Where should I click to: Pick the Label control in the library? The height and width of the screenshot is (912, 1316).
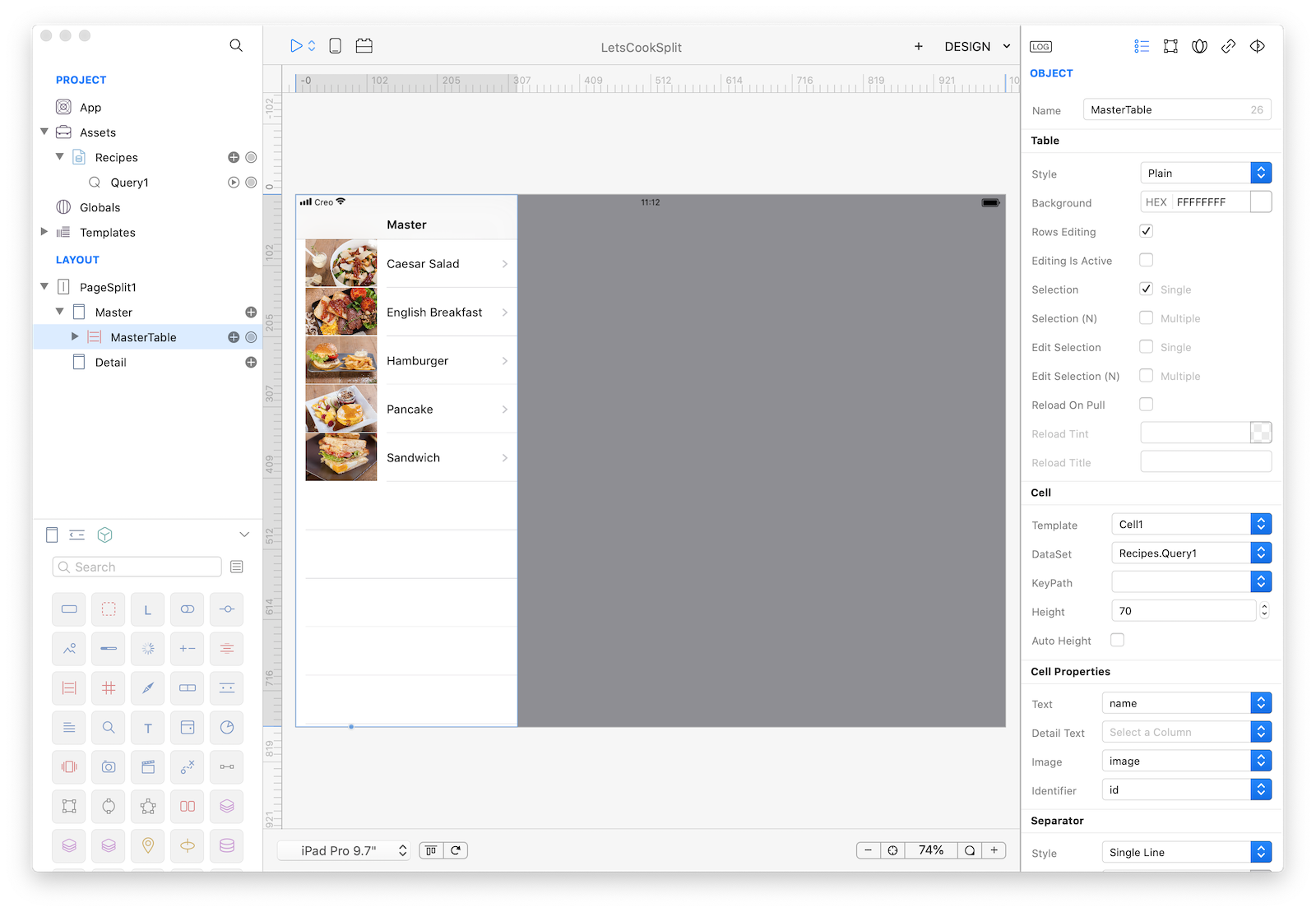coord(148,609)
